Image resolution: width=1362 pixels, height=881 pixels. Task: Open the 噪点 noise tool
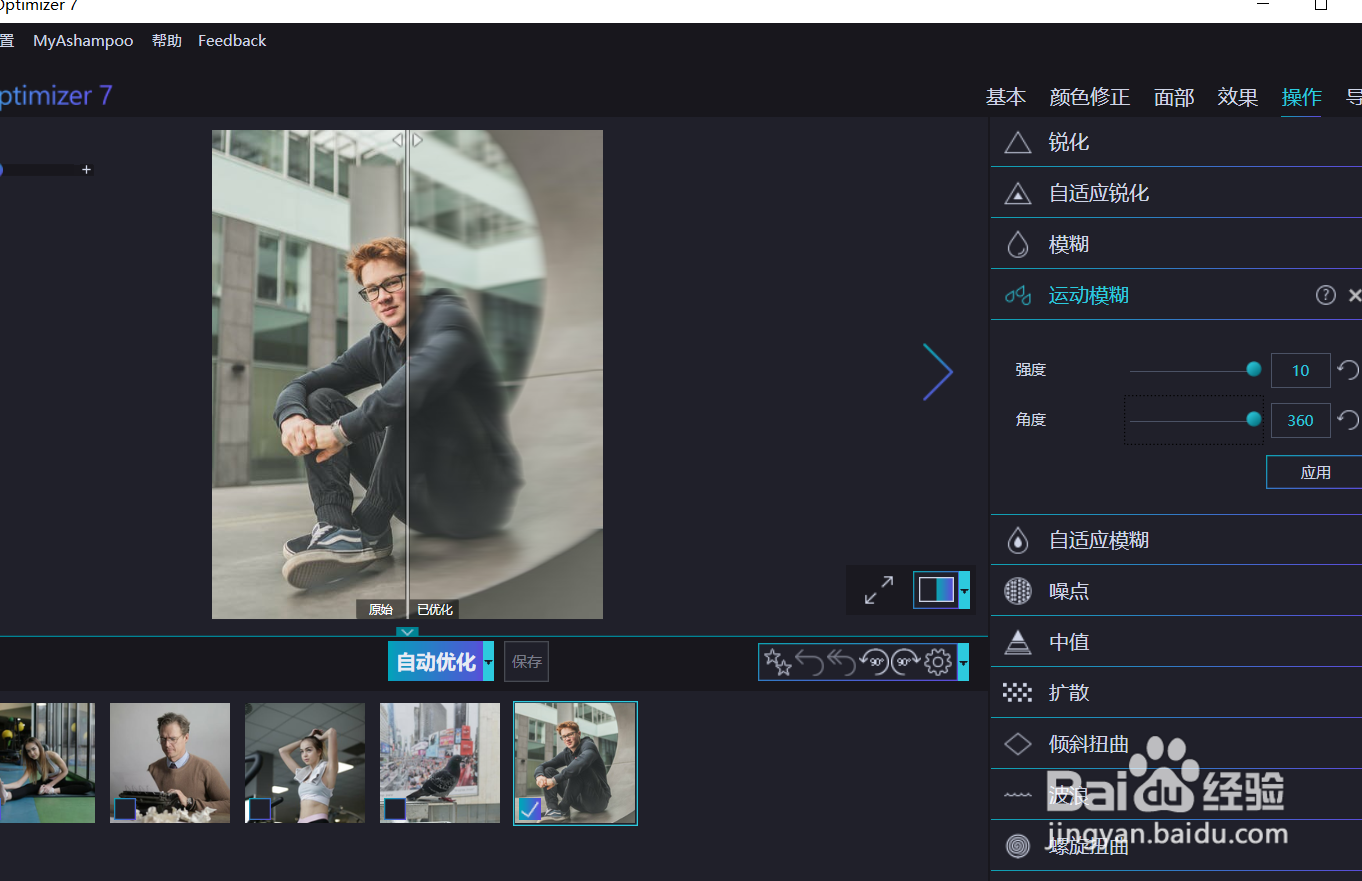tap(1068, 590)
